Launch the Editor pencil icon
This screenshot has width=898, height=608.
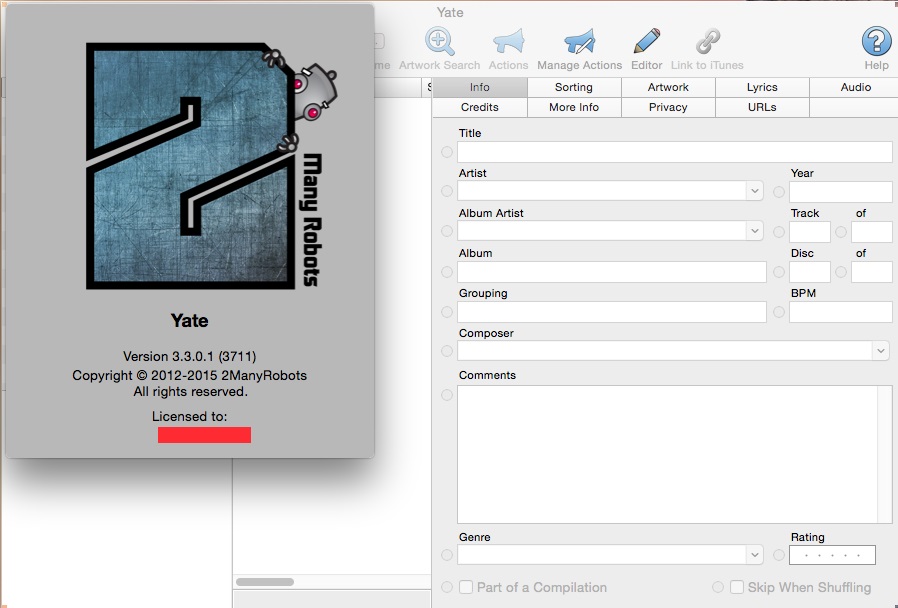pyautogui.click(x=647, y=42)
